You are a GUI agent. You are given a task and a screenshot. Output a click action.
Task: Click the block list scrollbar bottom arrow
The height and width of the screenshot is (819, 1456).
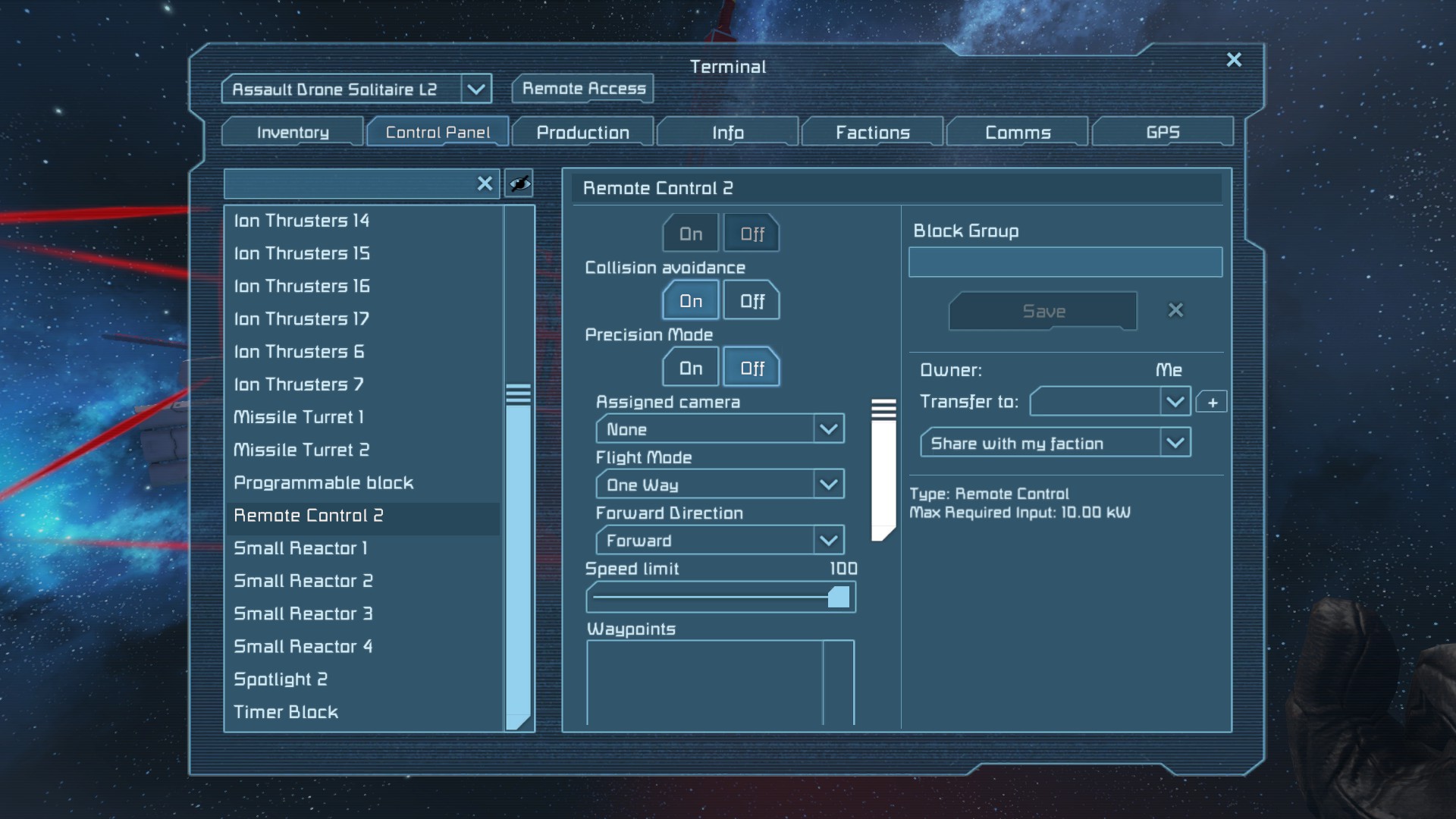coord(519,722)
